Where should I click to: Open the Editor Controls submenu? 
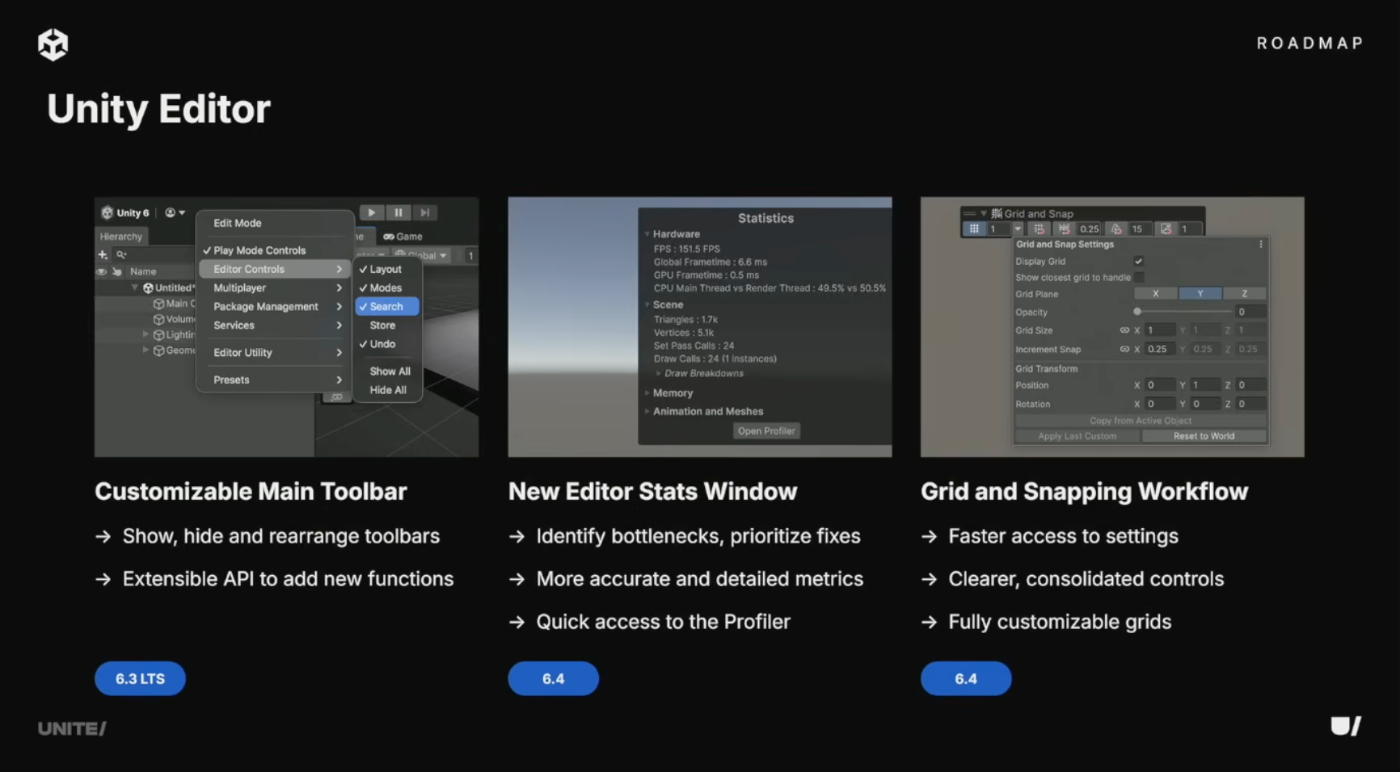pyautogui.click(x=275, y=269)
